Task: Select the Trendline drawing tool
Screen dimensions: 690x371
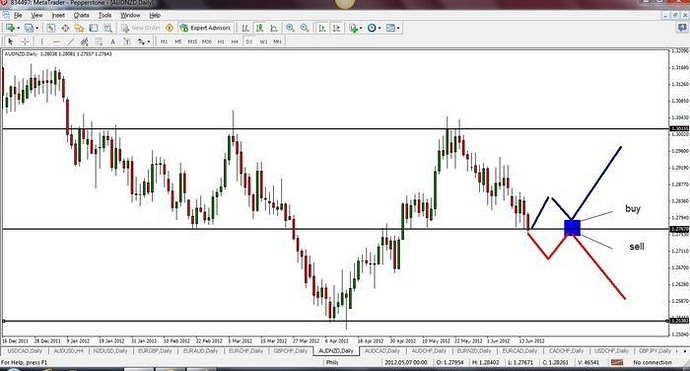Action: (x=70, y=41)
